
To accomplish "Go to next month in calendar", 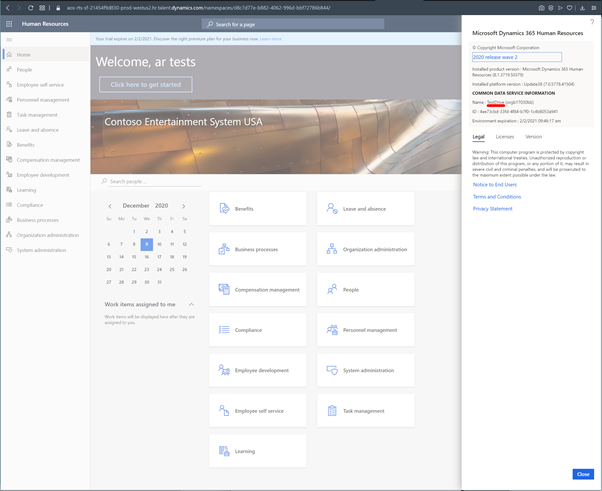I will pyautogui.click(x=184, y=206).
